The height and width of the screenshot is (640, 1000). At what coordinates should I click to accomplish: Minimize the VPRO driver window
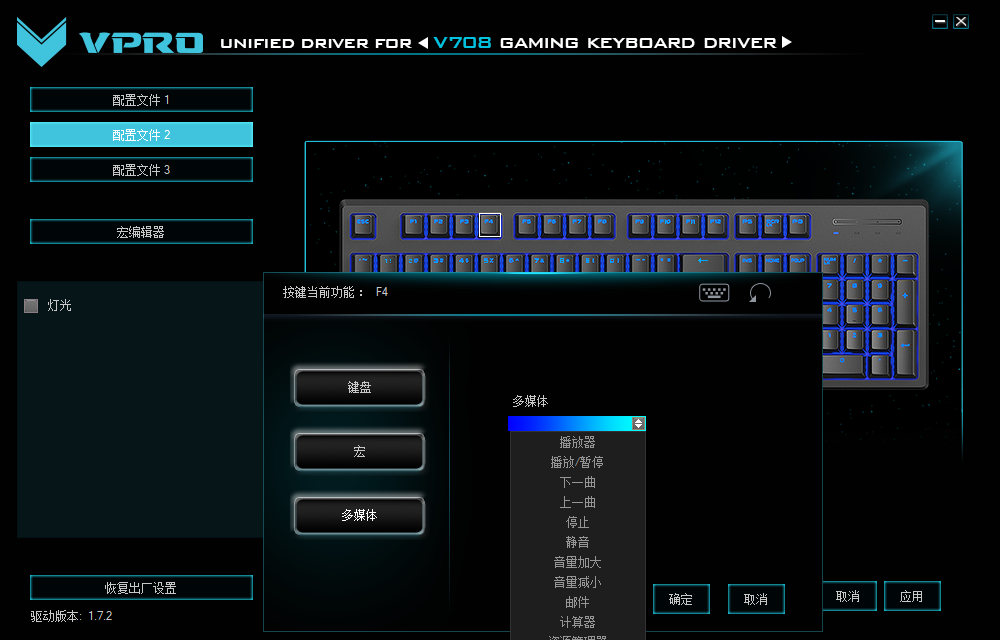939,22
